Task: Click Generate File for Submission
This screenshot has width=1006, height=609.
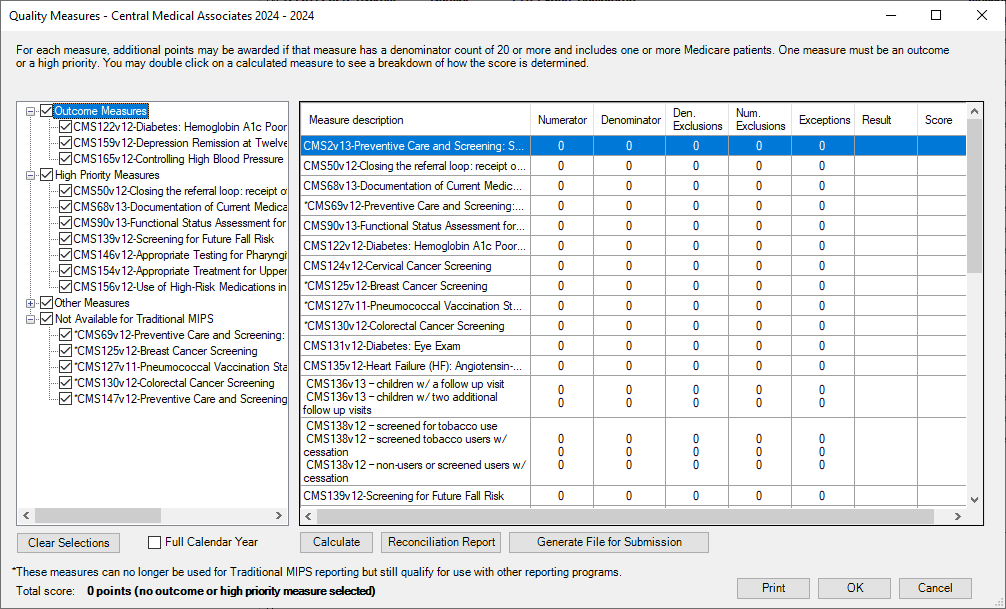Action: [x=608, y=542]
